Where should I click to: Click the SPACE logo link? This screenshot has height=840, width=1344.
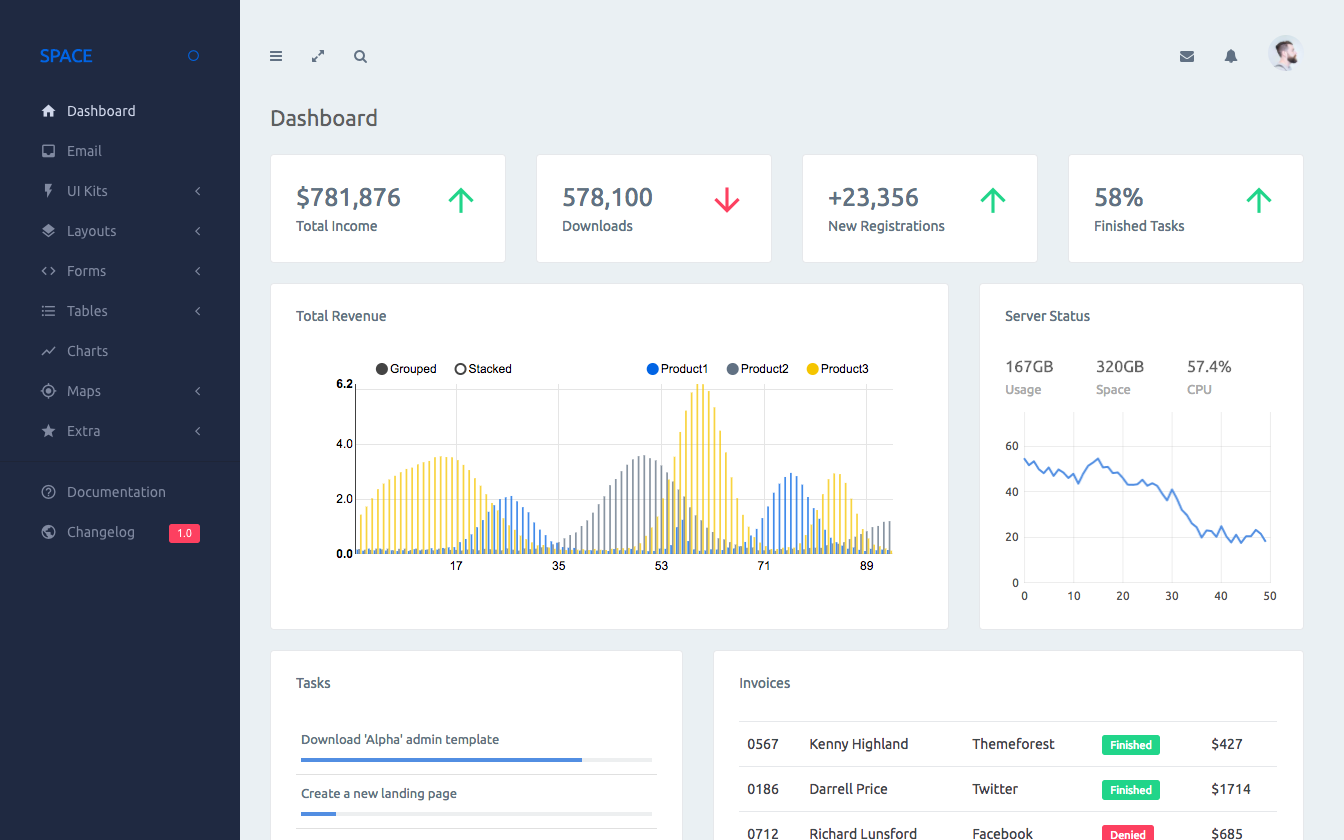pyautogui.click(x=66, y=56)
